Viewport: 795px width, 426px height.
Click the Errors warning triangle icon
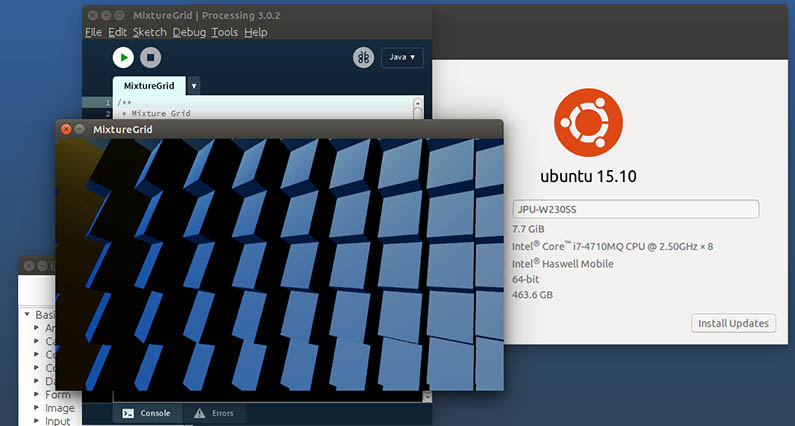pos(200,413)
